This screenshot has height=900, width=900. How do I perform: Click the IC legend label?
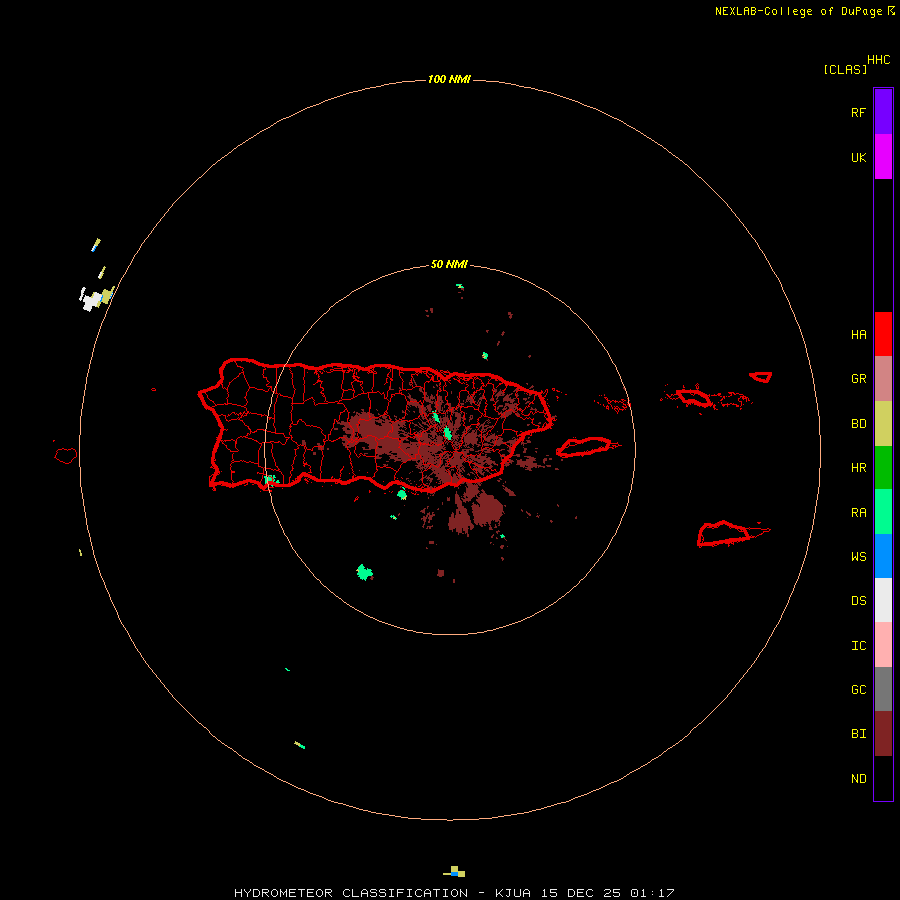point(858,646)
